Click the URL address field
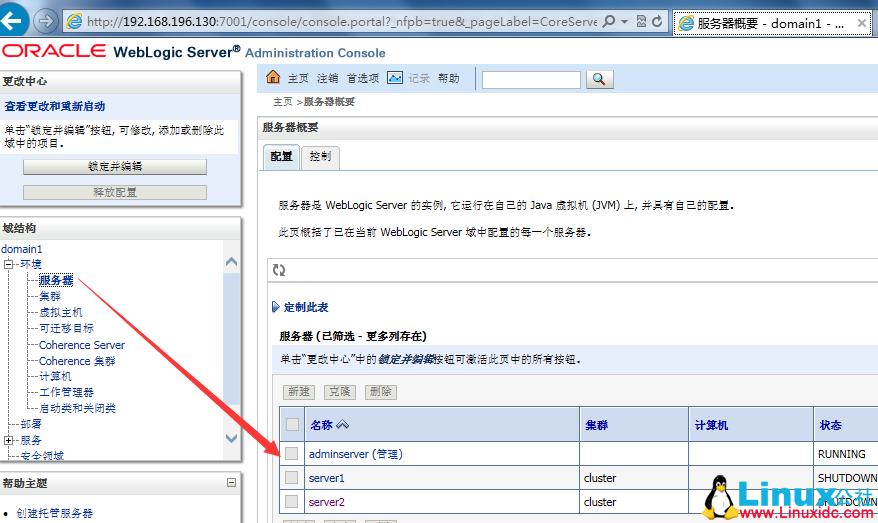 tap(342, 21)
